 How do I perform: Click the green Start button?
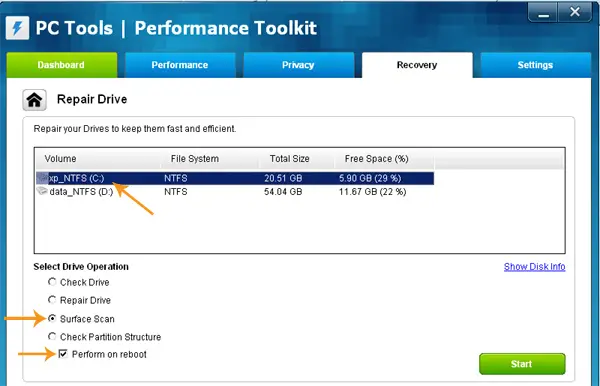(x=522, y=364)
